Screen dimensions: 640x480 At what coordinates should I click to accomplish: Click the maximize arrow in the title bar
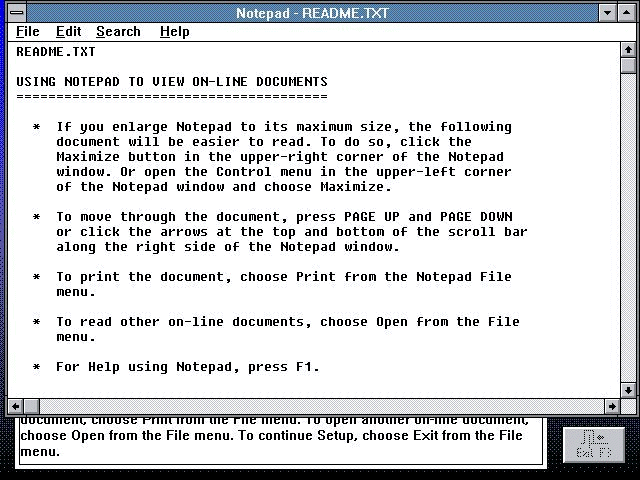click(627, 13)
